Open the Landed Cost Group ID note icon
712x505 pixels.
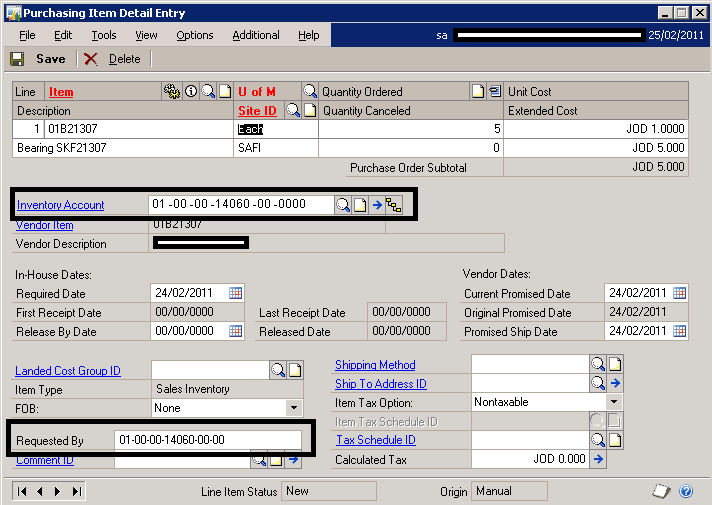pos(295,370)
